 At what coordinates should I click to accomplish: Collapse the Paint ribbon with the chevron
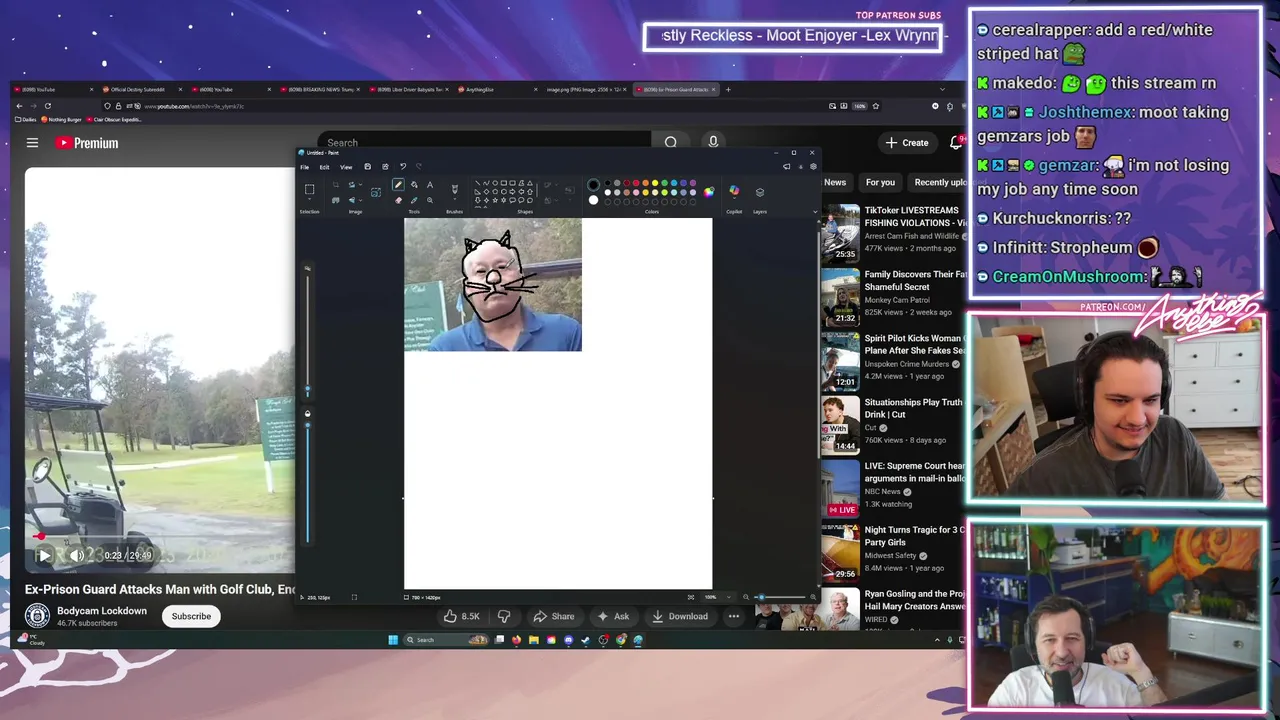click(x=815, y=211)
